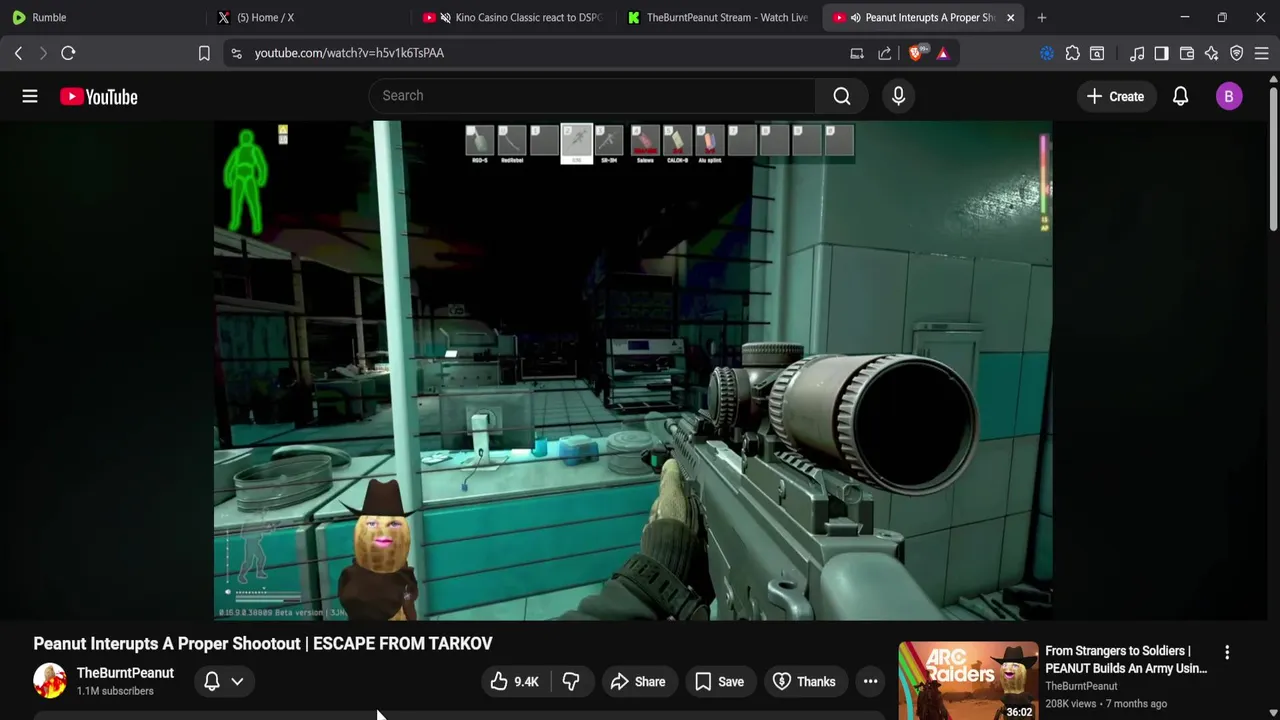Click the suggested video's TheBurntPeanut channel name
This screenshot has width=1280, height=720.
tap(1081, 686)
